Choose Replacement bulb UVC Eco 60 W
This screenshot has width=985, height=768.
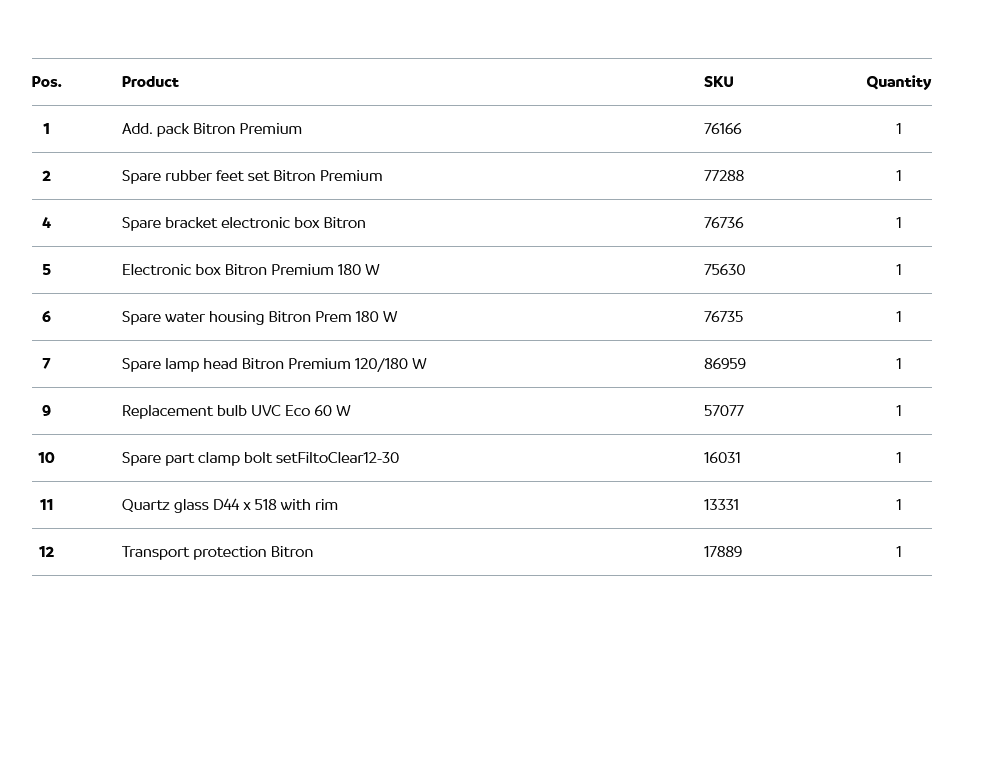(236, 411)
